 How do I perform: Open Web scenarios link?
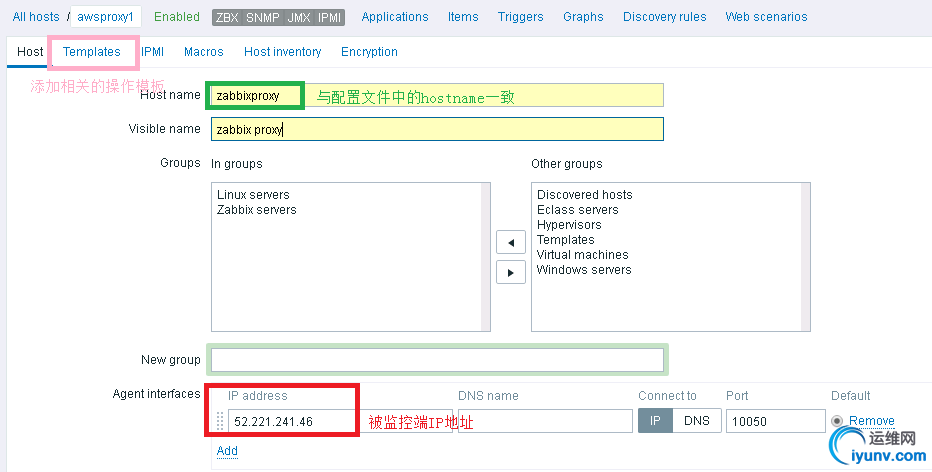pyautogui.click(x=766, y=17)
